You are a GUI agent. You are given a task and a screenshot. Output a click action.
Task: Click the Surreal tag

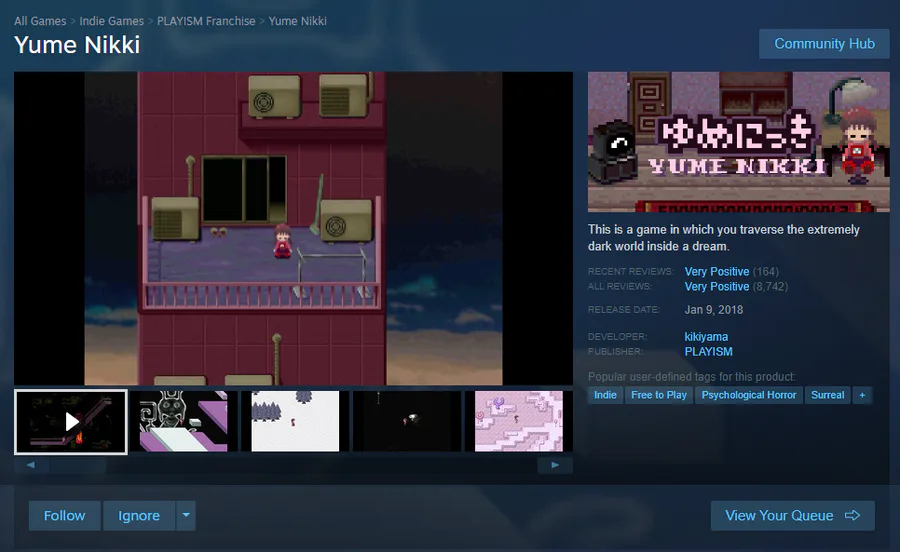pos(828,395)
